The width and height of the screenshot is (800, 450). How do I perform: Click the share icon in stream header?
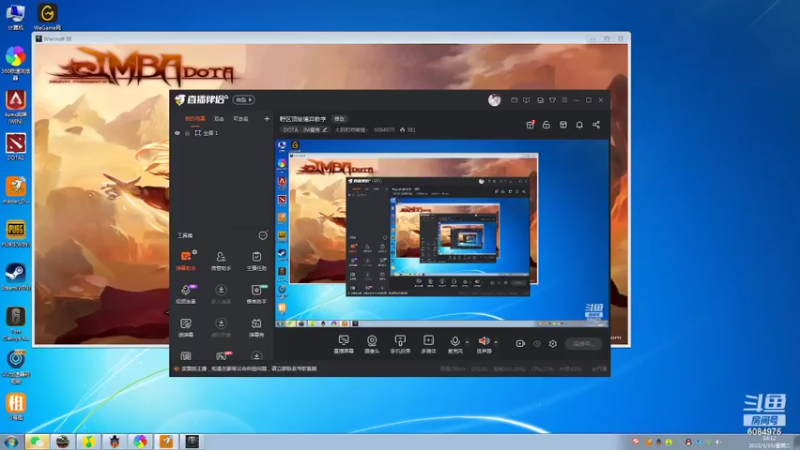[596, 124]
